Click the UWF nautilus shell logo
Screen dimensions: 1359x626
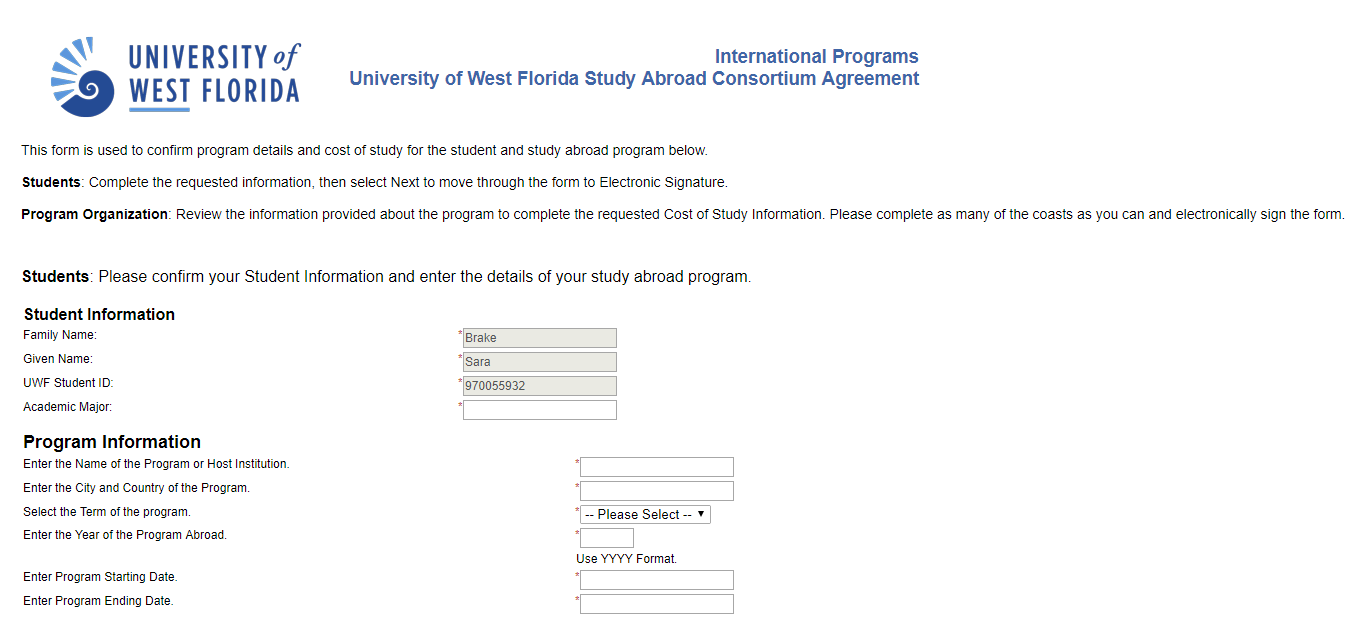tap(86, 77)
